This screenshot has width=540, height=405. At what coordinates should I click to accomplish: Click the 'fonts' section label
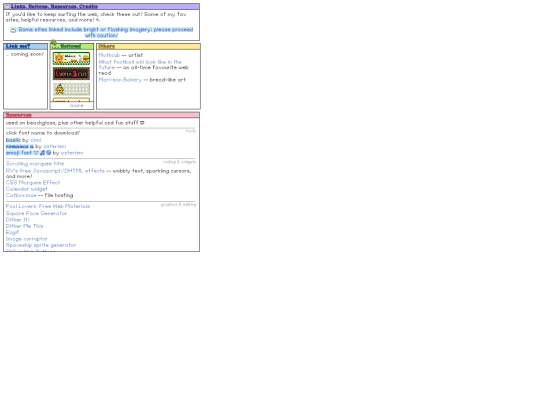(191, 131)
